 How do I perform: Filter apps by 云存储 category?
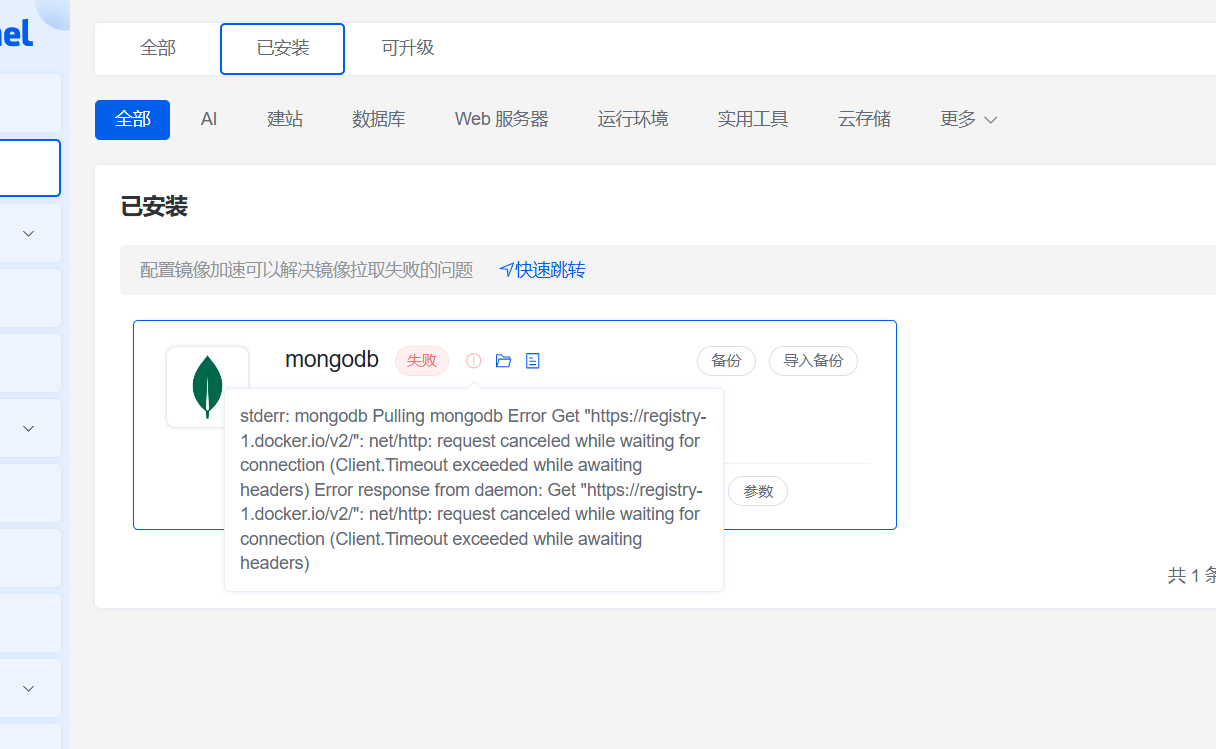pos(864,119)
